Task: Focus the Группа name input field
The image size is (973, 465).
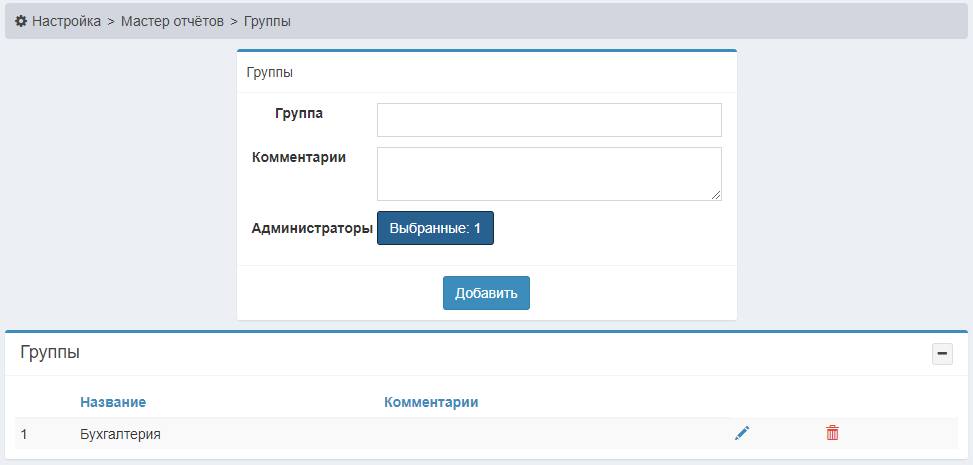Action: (x=549, y=120)
